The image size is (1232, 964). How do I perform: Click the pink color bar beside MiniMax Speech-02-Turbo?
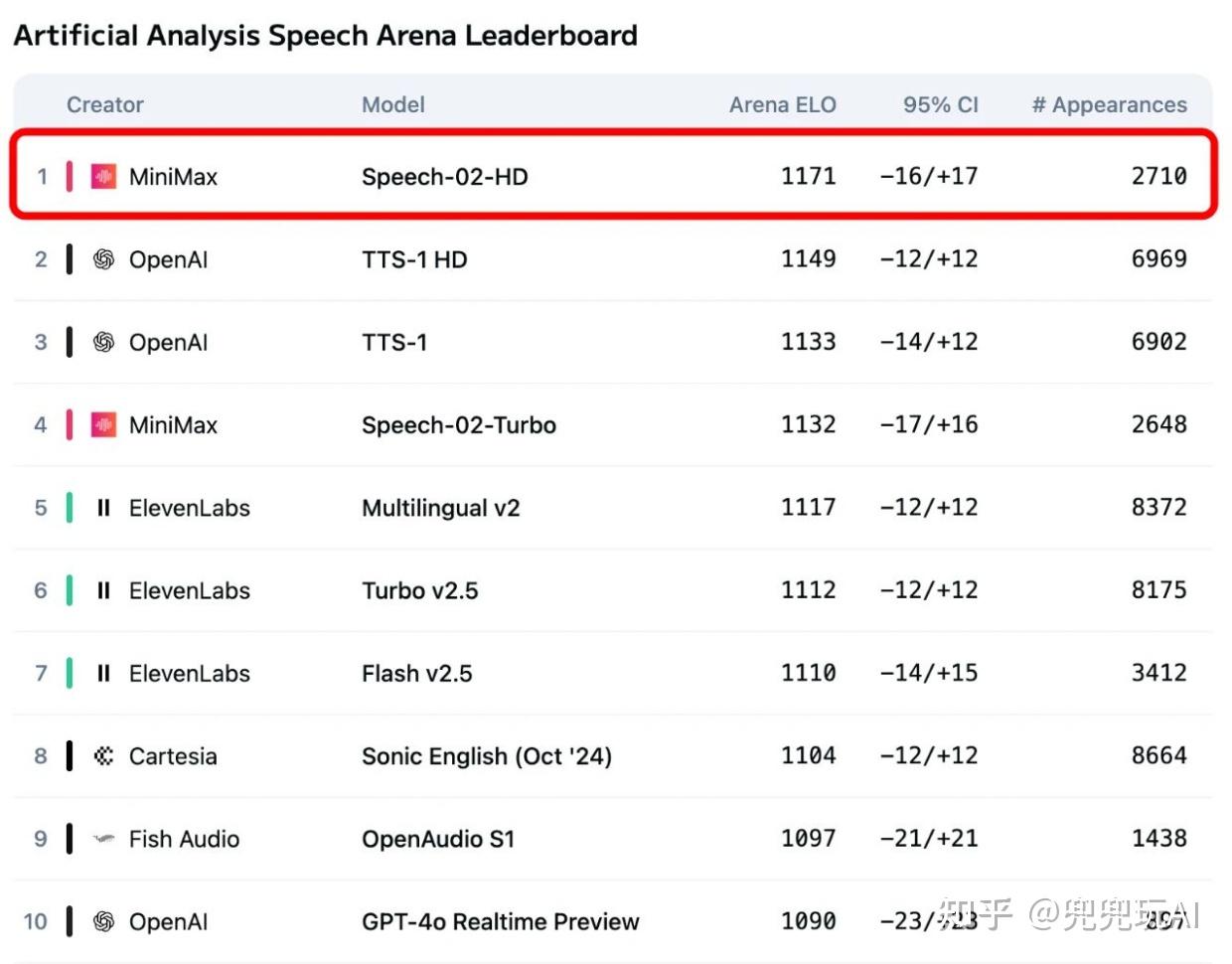click(x=70, y=425)
